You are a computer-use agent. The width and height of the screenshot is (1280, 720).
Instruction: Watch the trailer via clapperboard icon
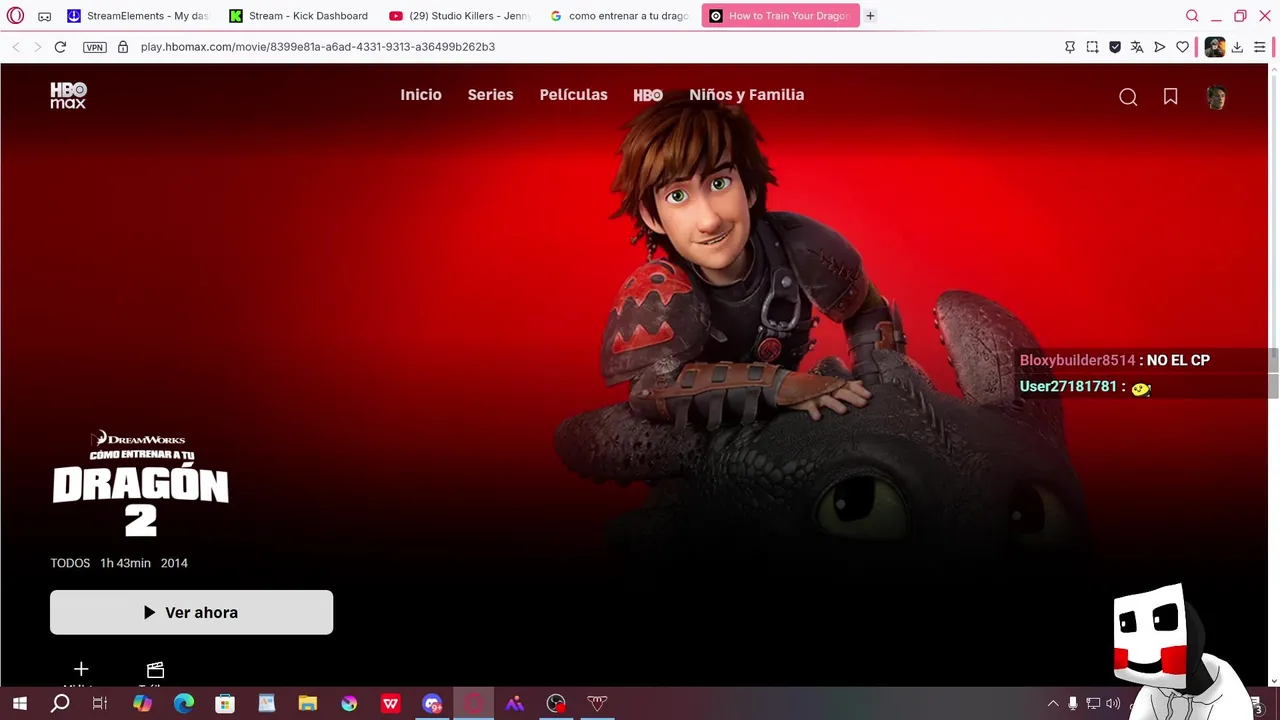click(x=155, y=669)
